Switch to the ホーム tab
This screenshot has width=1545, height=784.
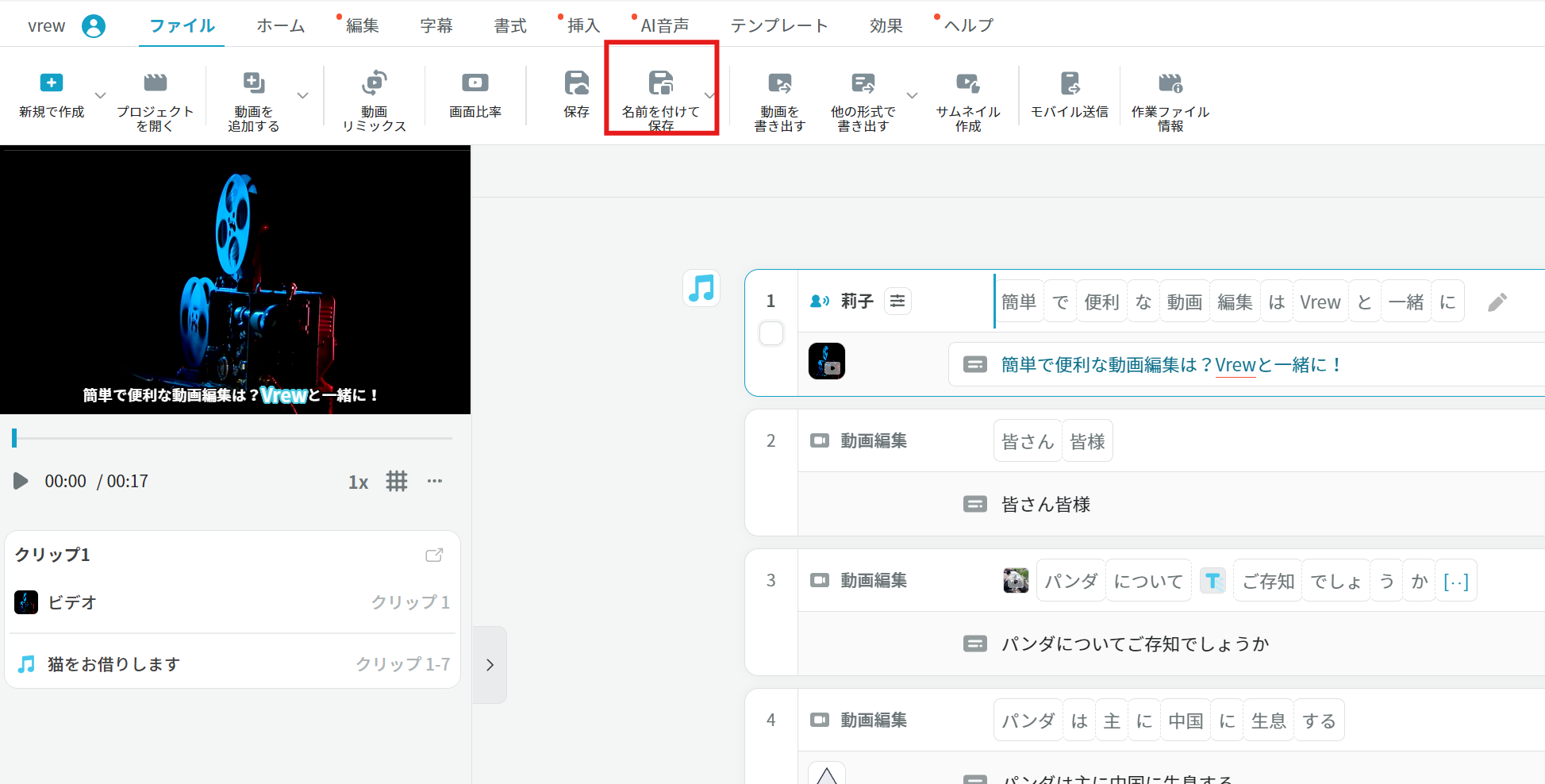281,25
